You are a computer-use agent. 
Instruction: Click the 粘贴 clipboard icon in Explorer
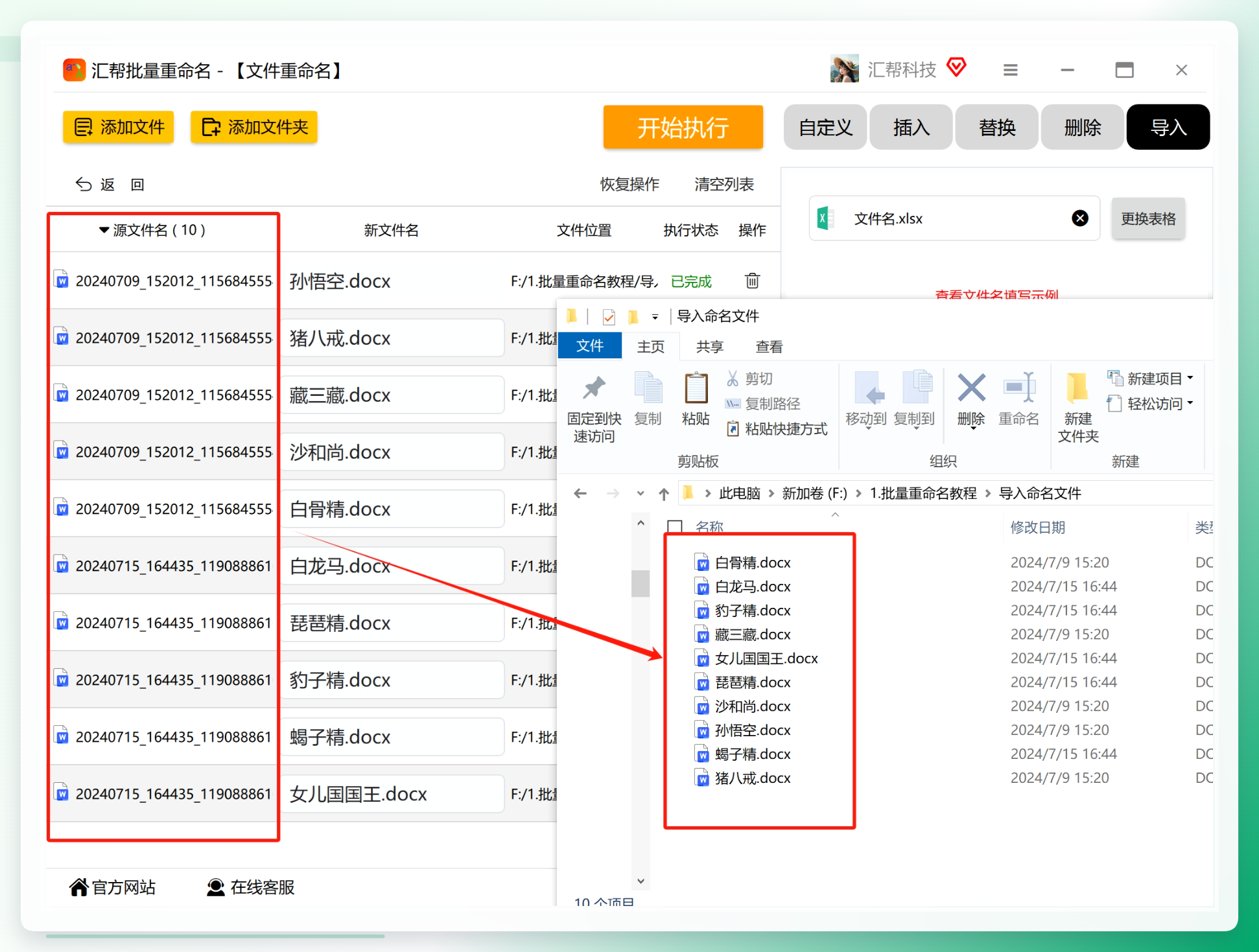point(696,388)
